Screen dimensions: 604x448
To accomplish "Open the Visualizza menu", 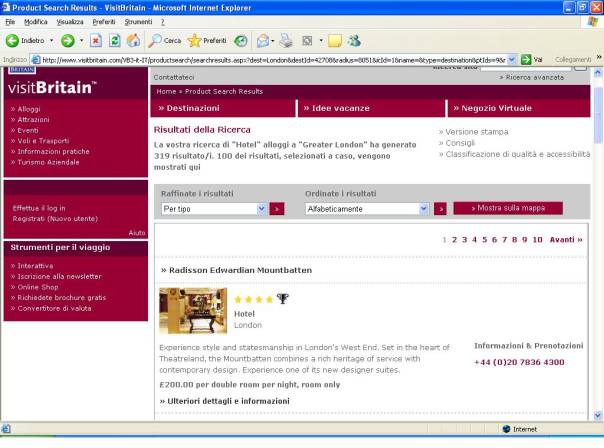I will click(70, 22).
